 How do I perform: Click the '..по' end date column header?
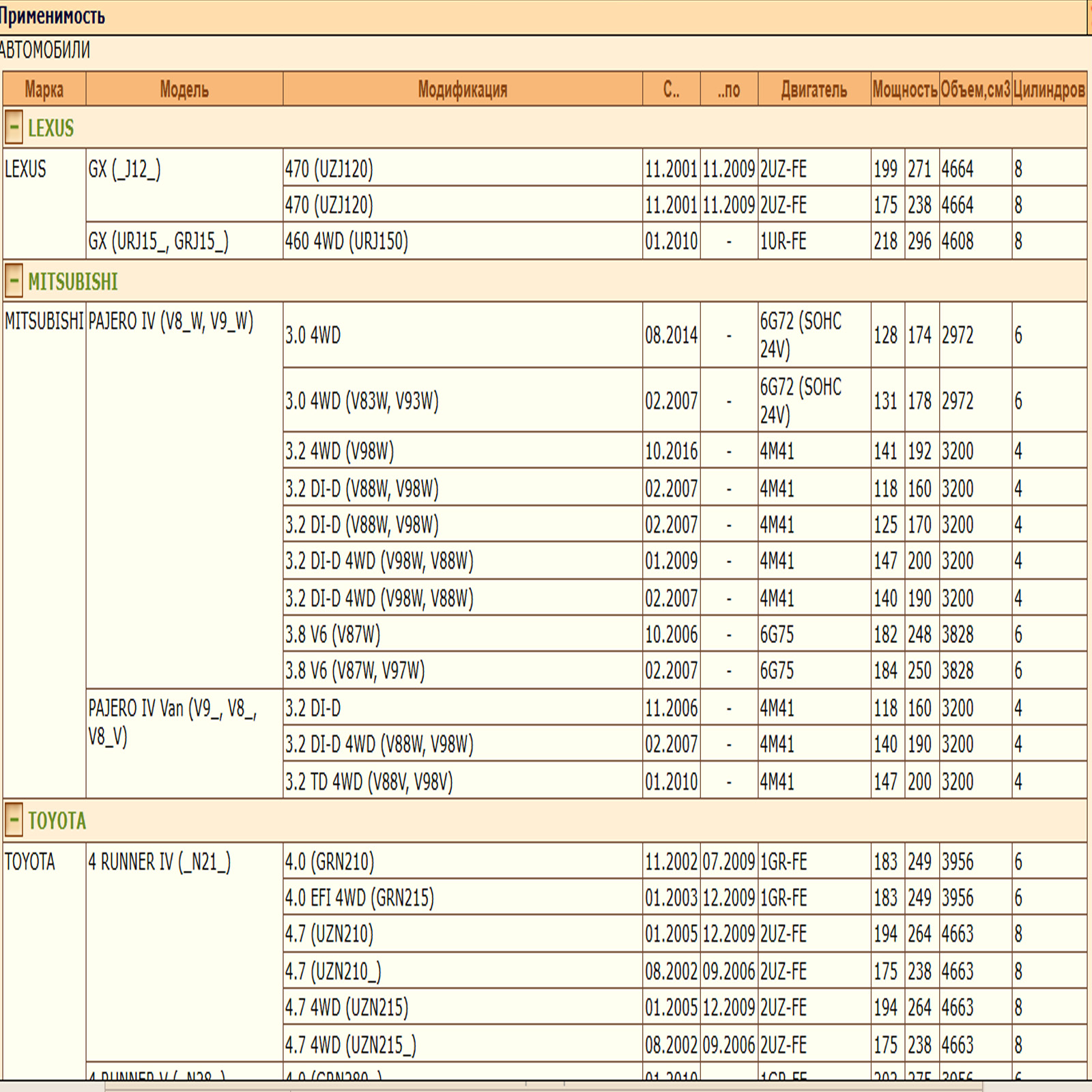click(x=728, y=89)
